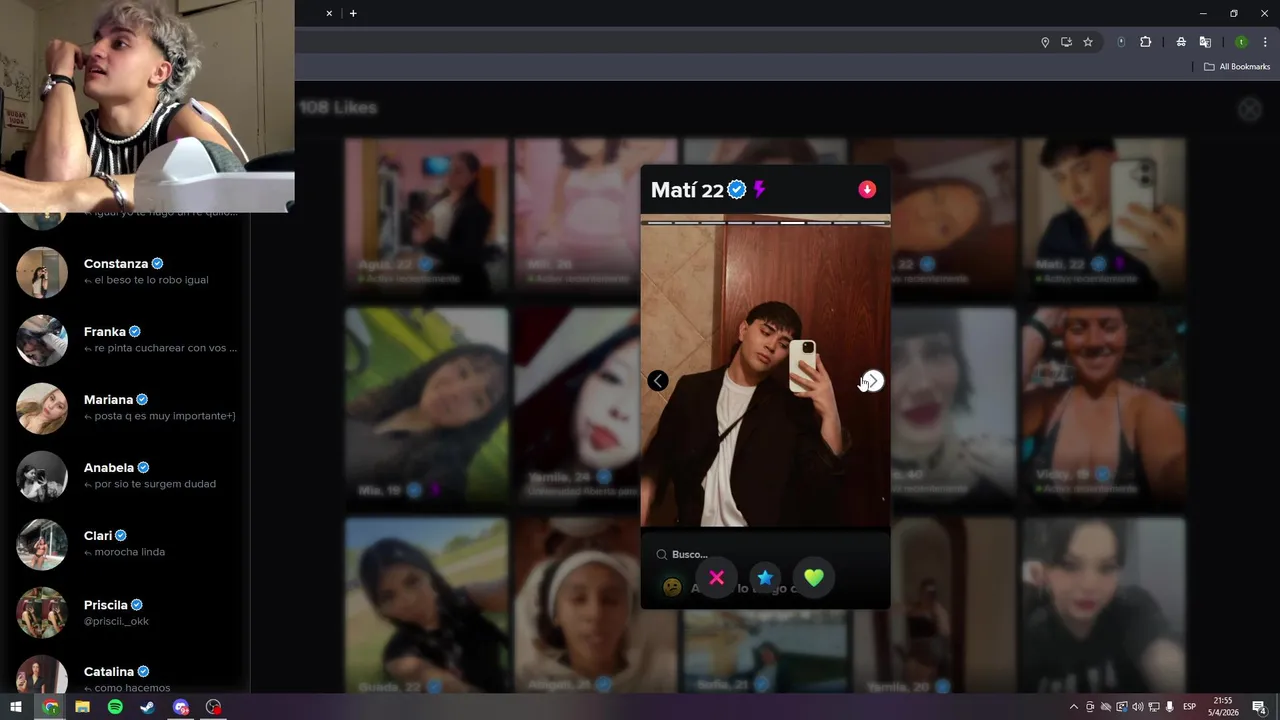Show the next photo with right arrow
The image size is (1280, 720).
pos(873,381)
